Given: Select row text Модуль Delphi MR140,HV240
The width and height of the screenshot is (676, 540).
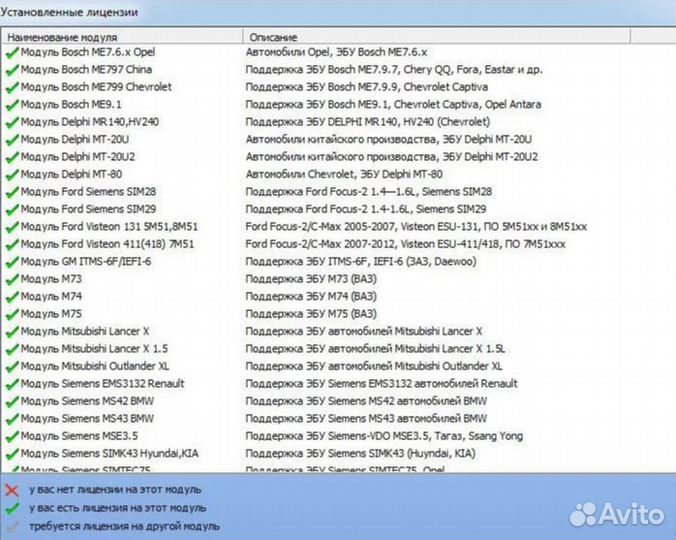Looking at the screenshot, I should (x=90, y=122).
